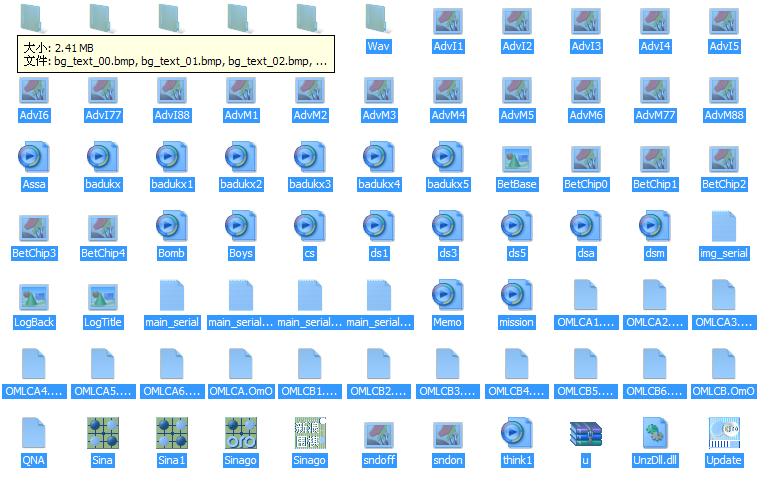Select the badukx3 audio file icon
Viewport: 771px width, 485px height.
click(310, 157)
